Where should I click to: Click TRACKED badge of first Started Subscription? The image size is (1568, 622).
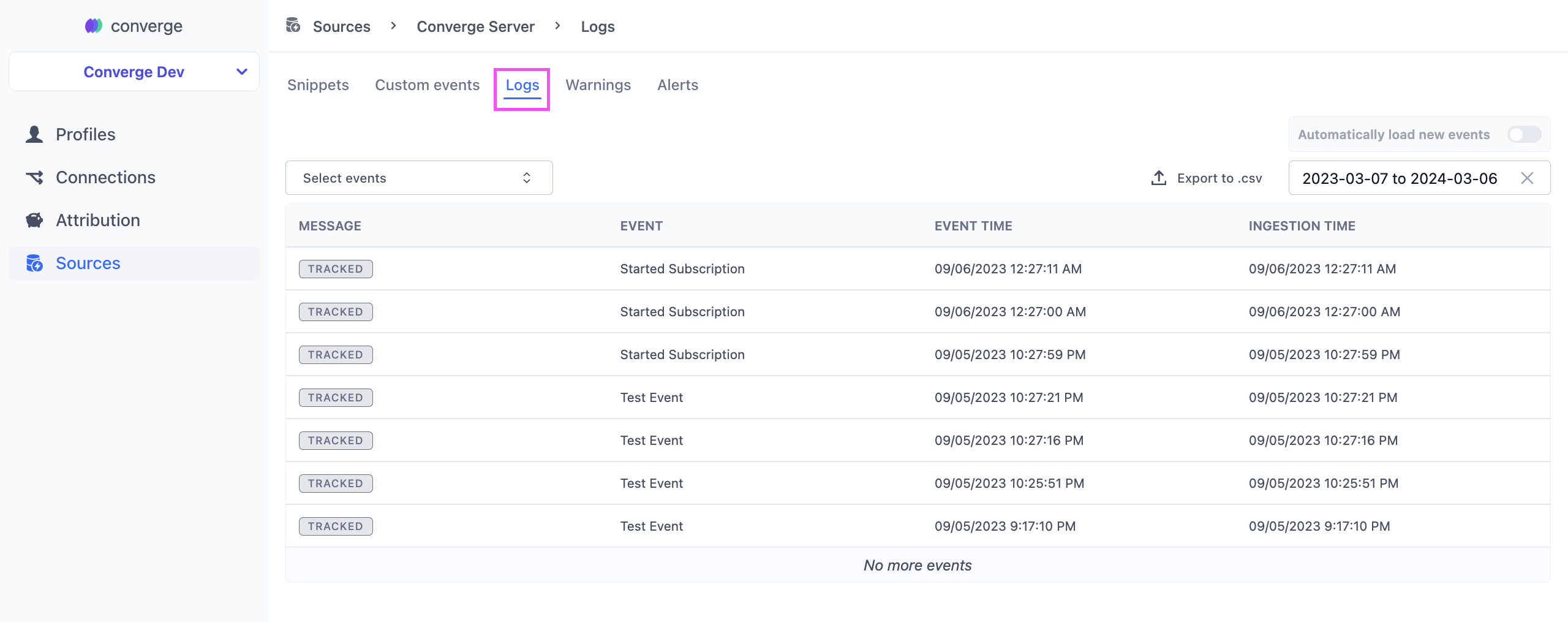[x=336, y=269]
